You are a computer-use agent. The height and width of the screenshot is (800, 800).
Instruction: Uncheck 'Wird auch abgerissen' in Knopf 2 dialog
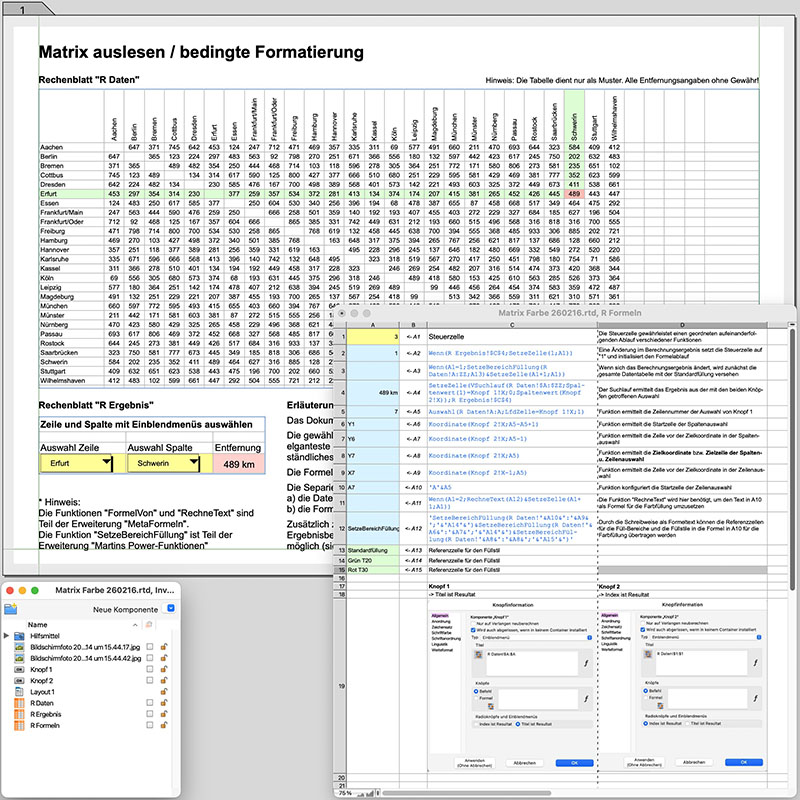(642, 630)
